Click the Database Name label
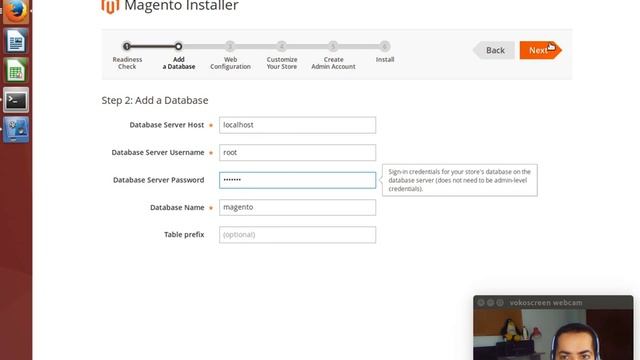Image resolution: width=640 pixels, height=360 pixels. (177, 207)
